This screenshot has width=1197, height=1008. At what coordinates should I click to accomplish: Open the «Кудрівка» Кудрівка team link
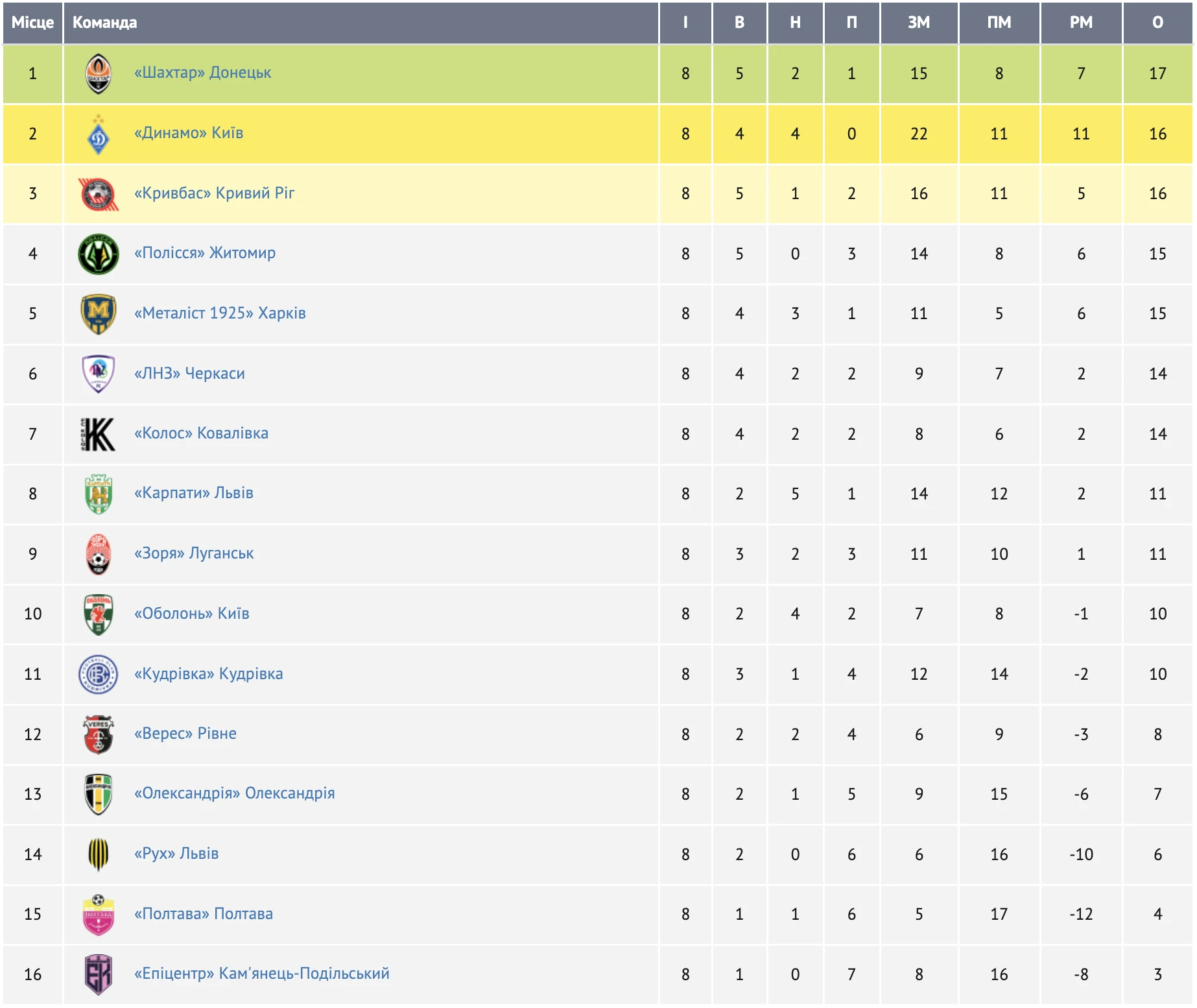click(x=208, y=674)
